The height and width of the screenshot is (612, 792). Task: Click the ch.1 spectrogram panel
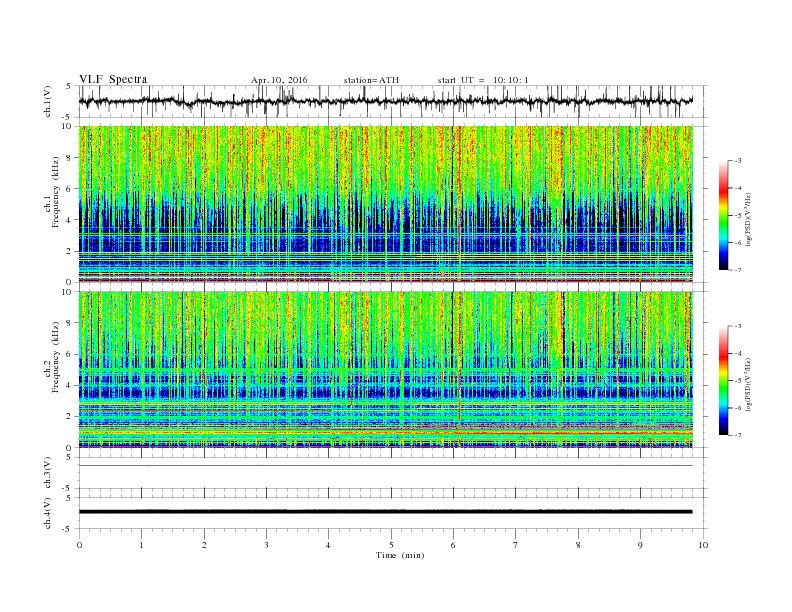(x=386, y=204)
